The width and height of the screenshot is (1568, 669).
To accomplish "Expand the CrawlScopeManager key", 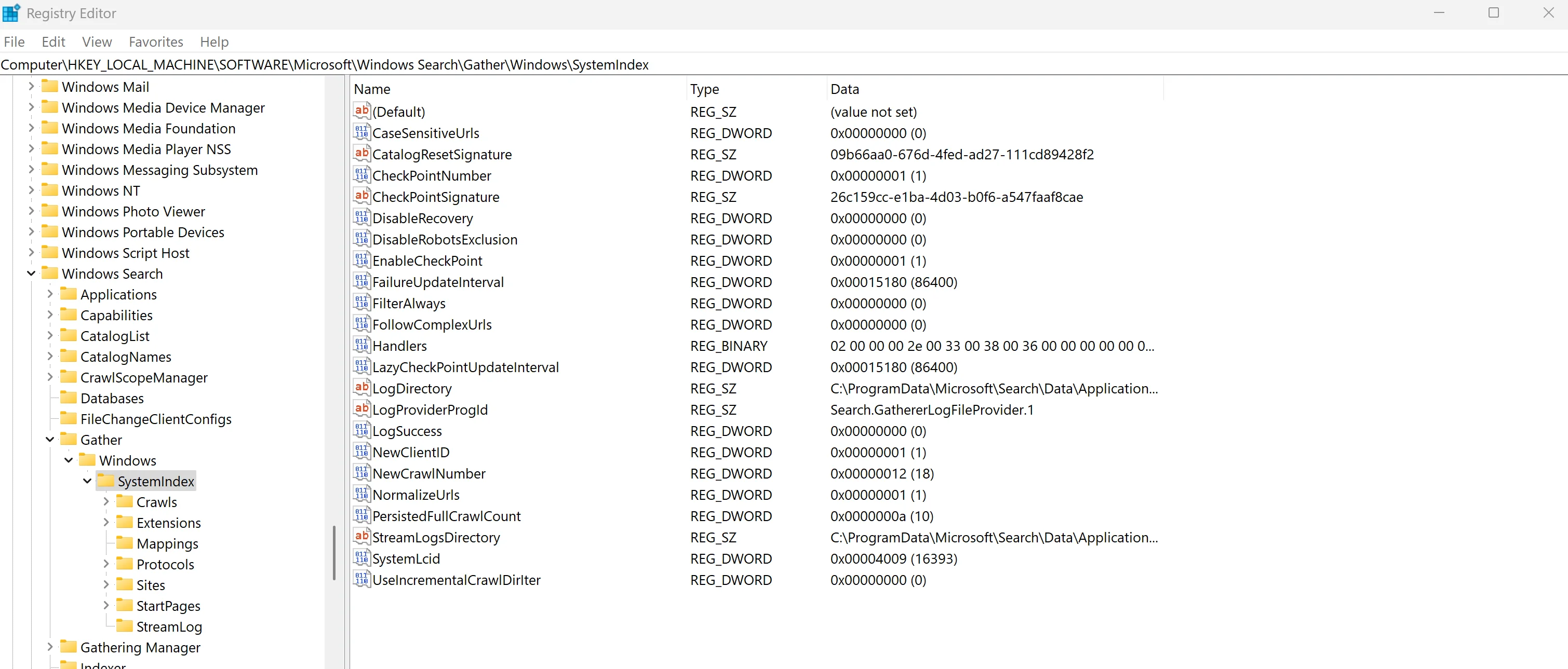I will click(x=50, y=377).
